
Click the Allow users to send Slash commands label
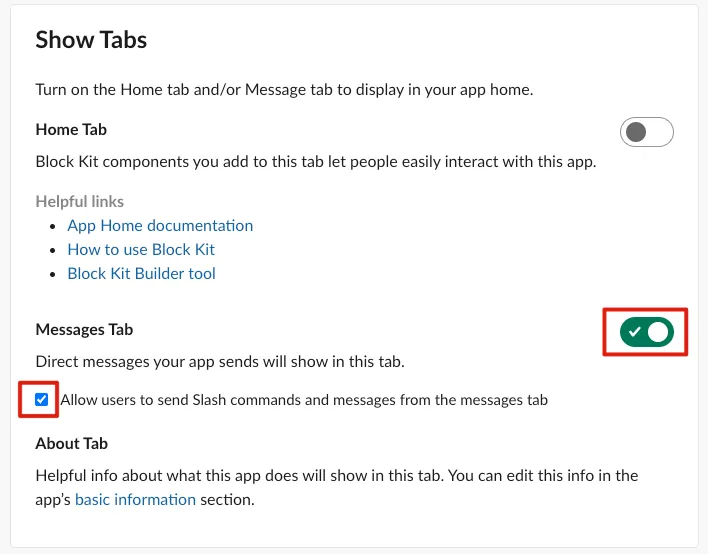click(304, 400)
